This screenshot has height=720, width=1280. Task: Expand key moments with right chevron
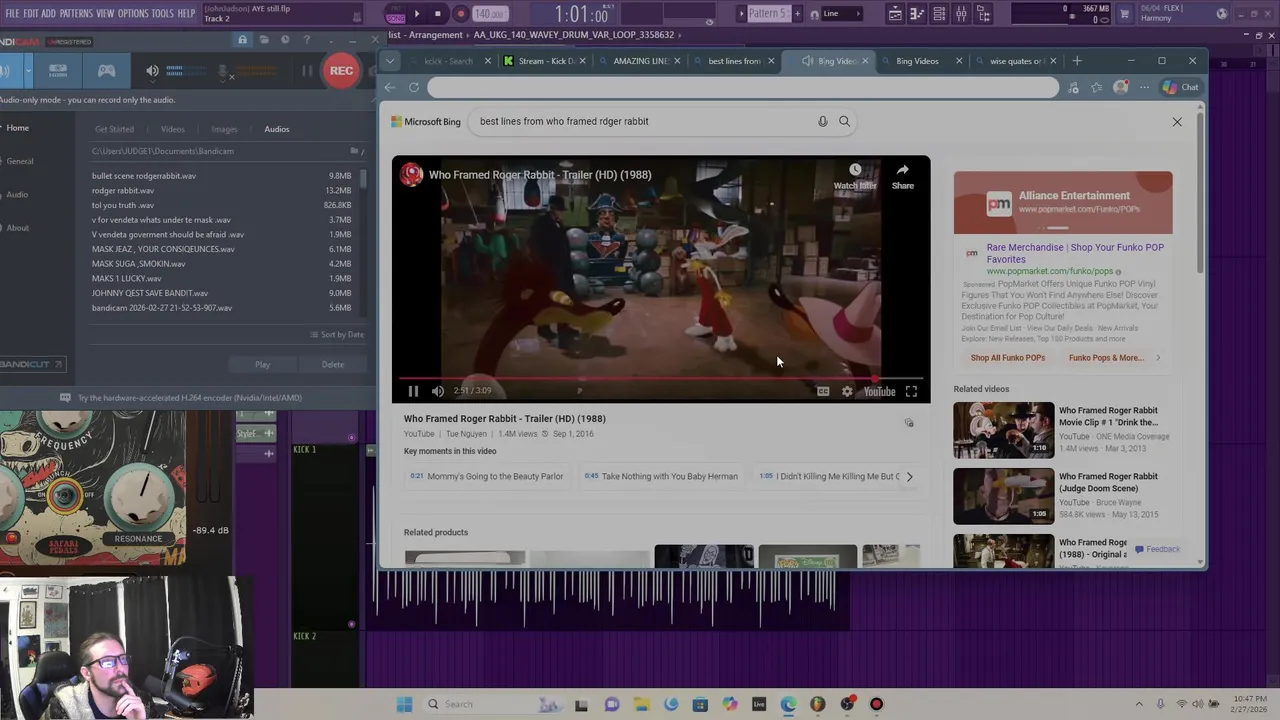tap(909, 477)
